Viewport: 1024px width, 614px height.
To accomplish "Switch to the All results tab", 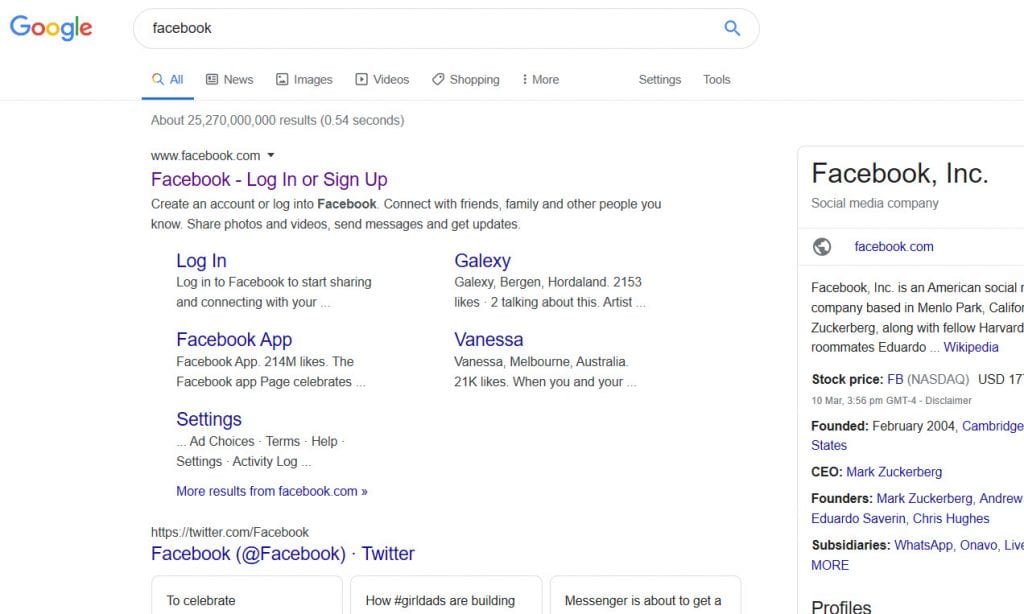I will (x=167, y=79).
